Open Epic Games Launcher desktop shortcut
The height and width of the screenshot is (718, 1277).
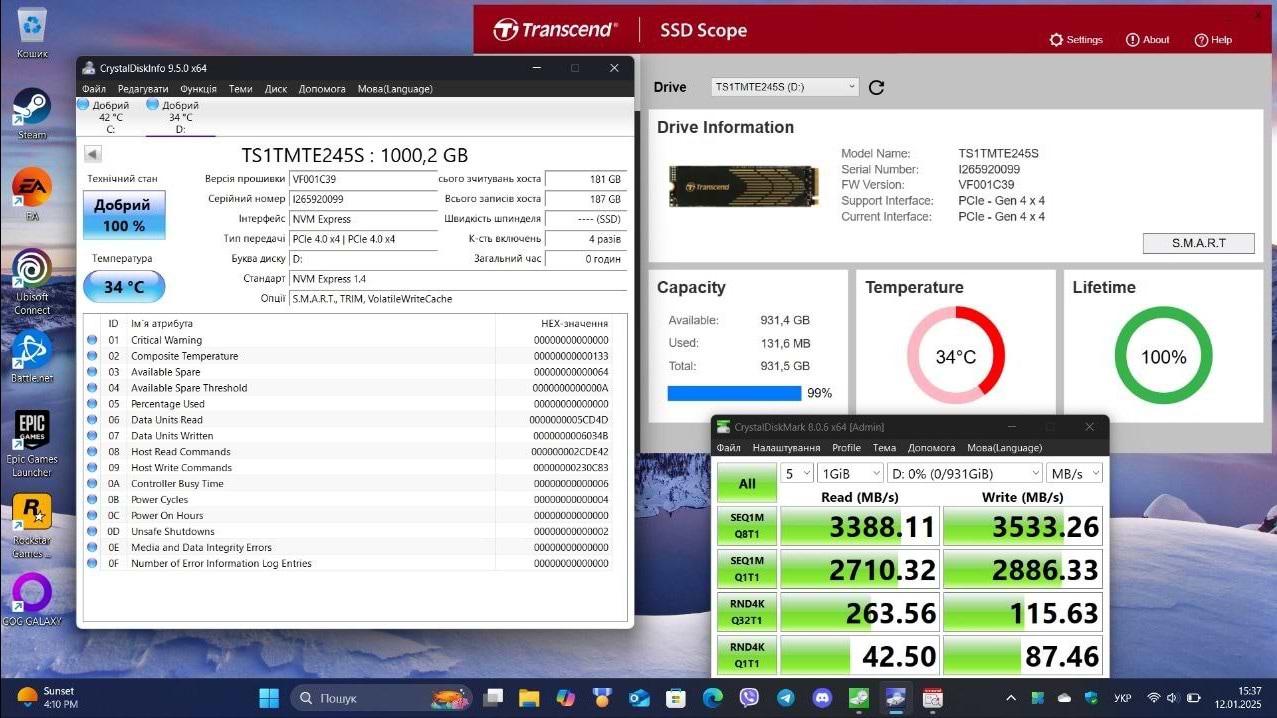[32, 445]
